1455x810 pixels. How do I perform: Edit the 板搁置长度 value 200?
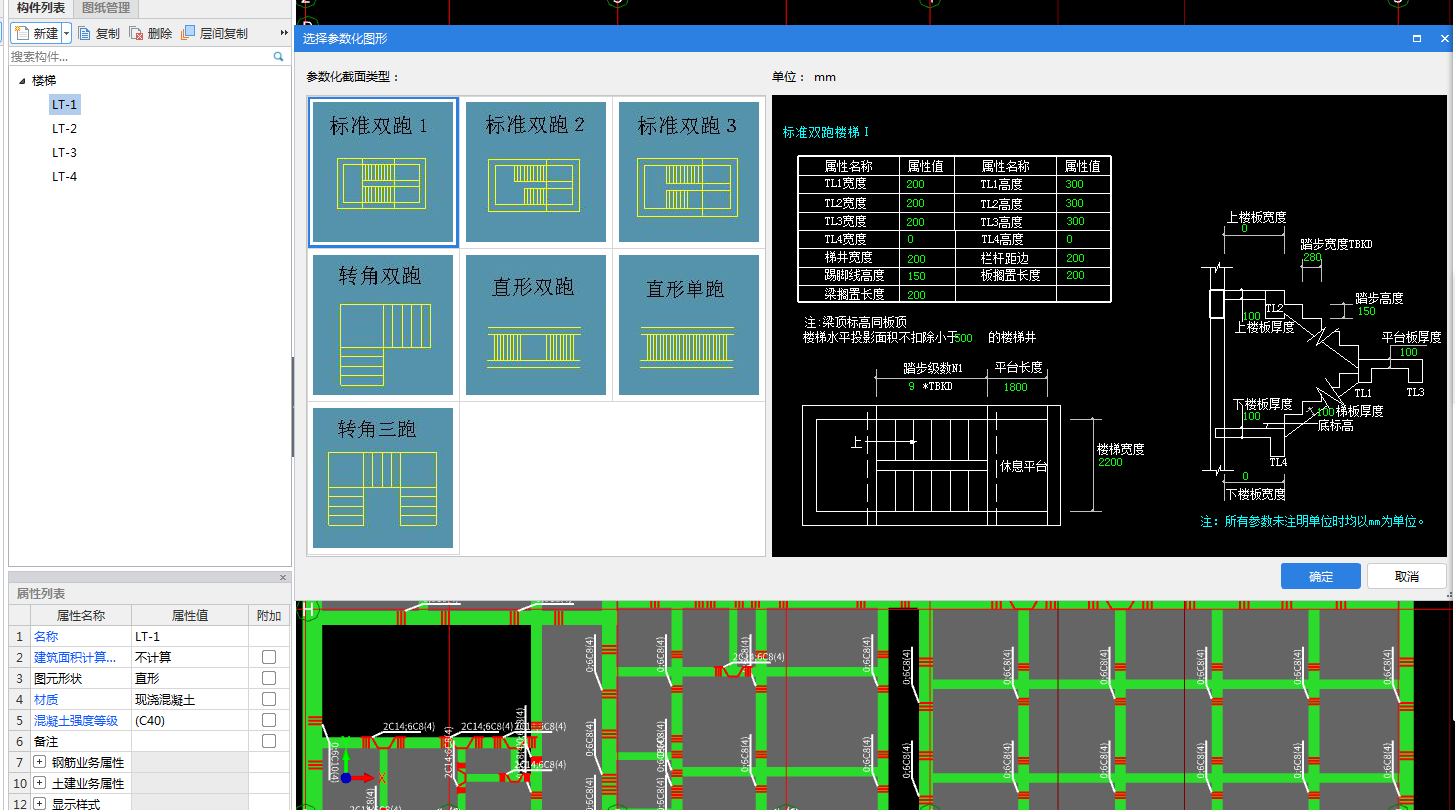point(1075,275)
